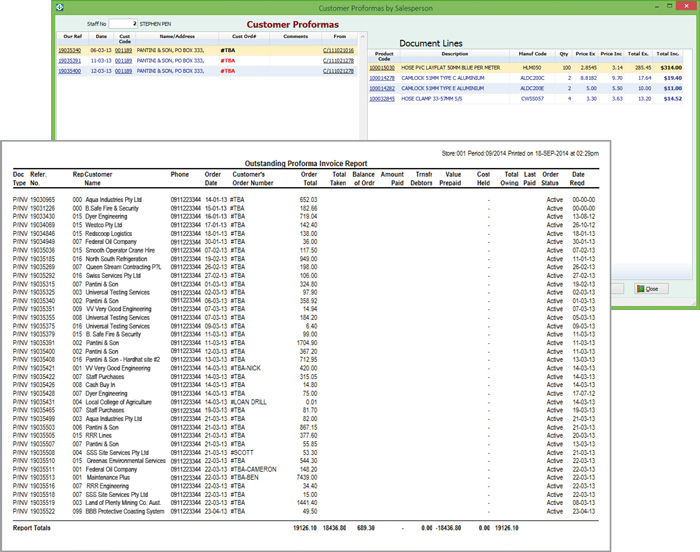This screenshot has height=552, width=700.
Task: Open product code 100014278
Action: click(x=382, y=78)
